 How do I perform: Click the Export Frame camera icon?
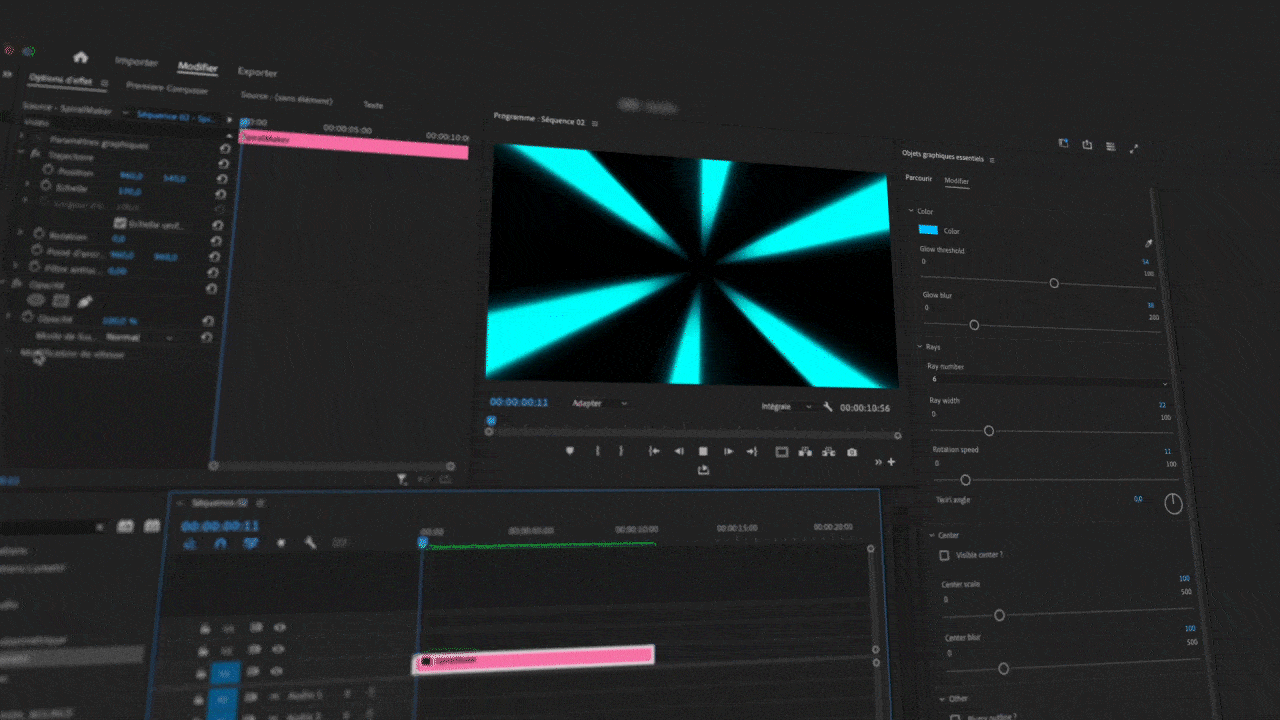click(x=852, y=452)
